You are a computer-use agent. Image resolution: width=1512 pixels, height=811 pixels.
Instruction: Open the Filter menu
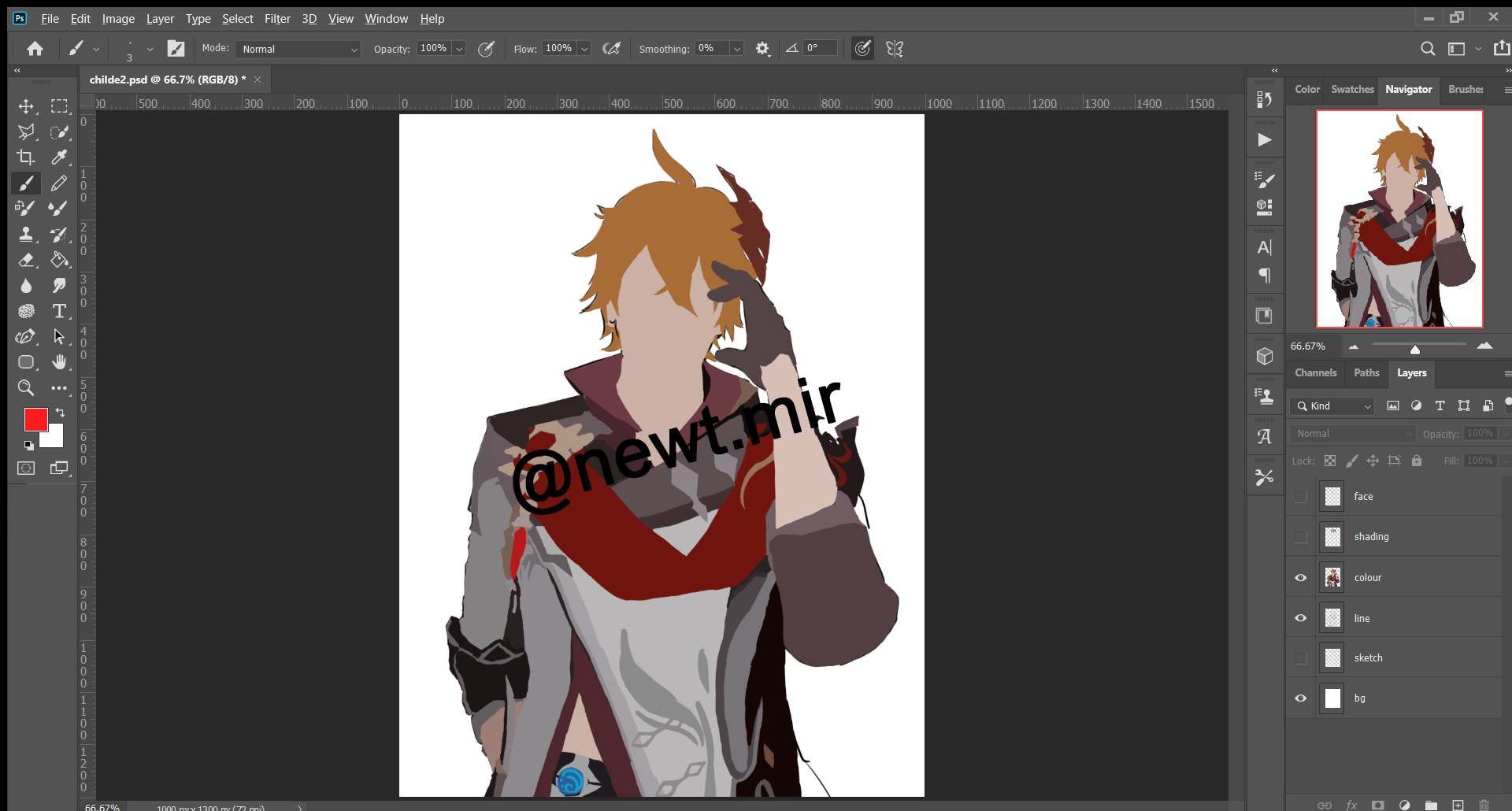[x=277, y=18]
